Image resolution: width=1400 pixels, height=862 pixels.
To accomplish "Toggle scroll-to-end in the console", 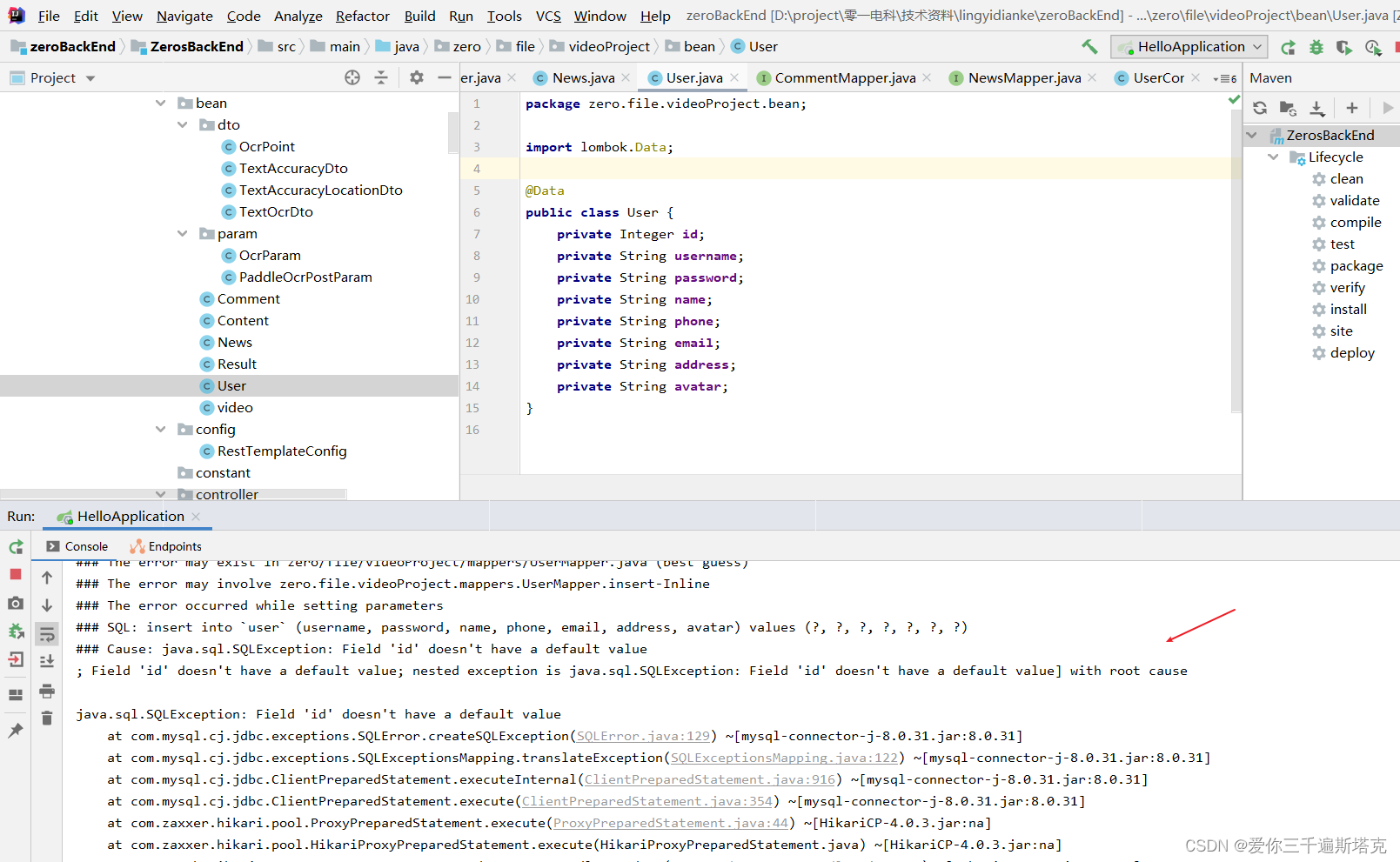I will point(47,660).
